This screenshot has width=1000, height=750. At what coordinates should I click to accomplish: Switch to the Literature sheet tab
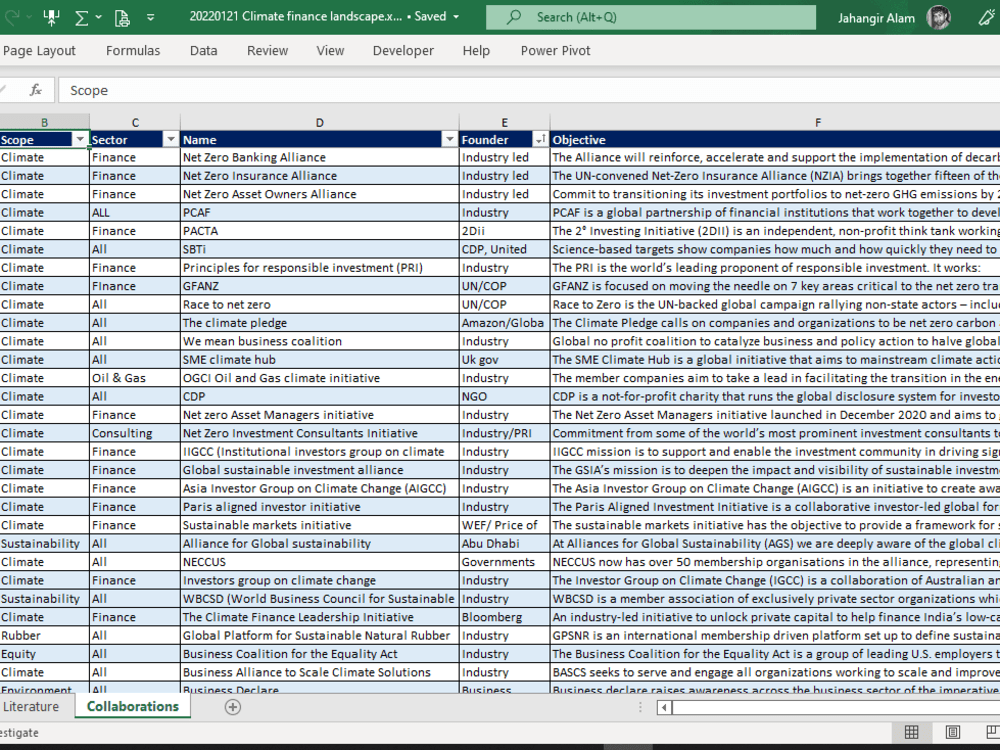32,707
